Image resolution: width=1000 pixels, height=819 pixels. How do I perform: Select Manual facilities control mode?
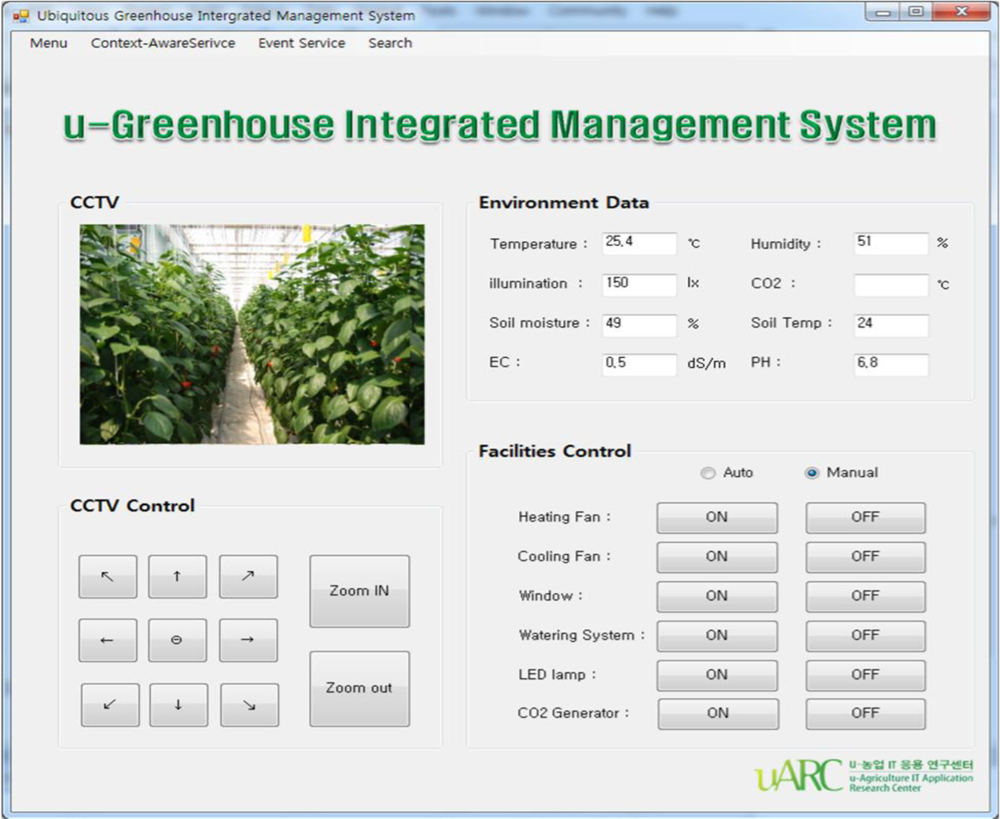(x=812, y=473)
